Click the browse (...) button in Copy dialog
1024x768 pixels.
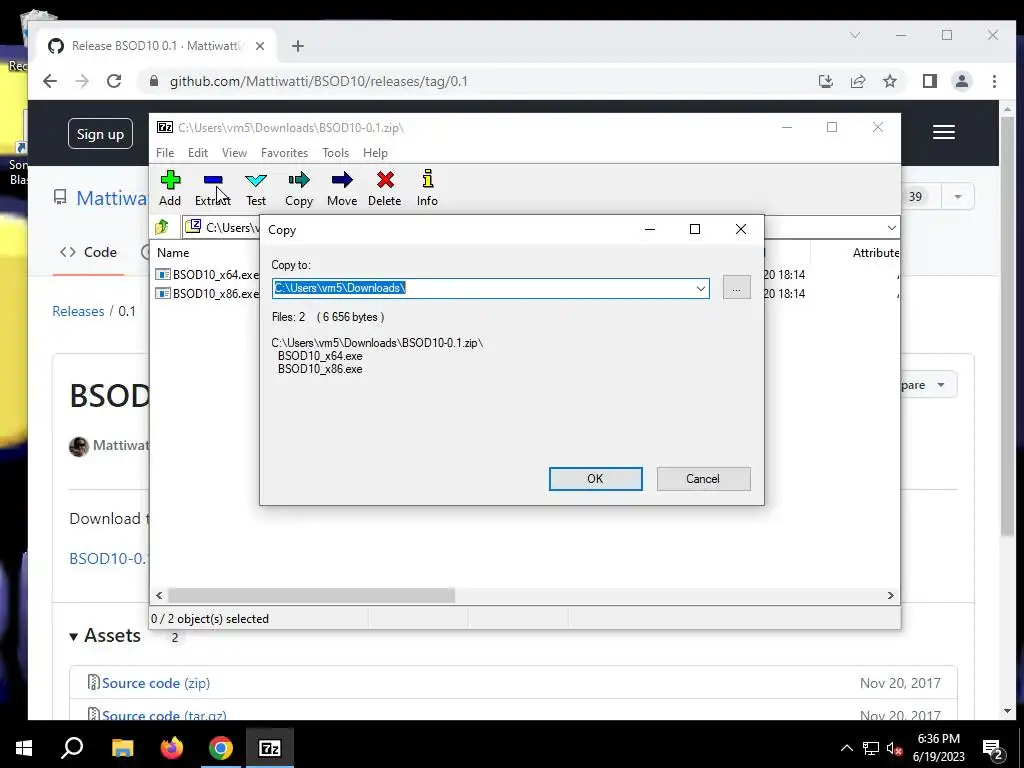(736, 287)
